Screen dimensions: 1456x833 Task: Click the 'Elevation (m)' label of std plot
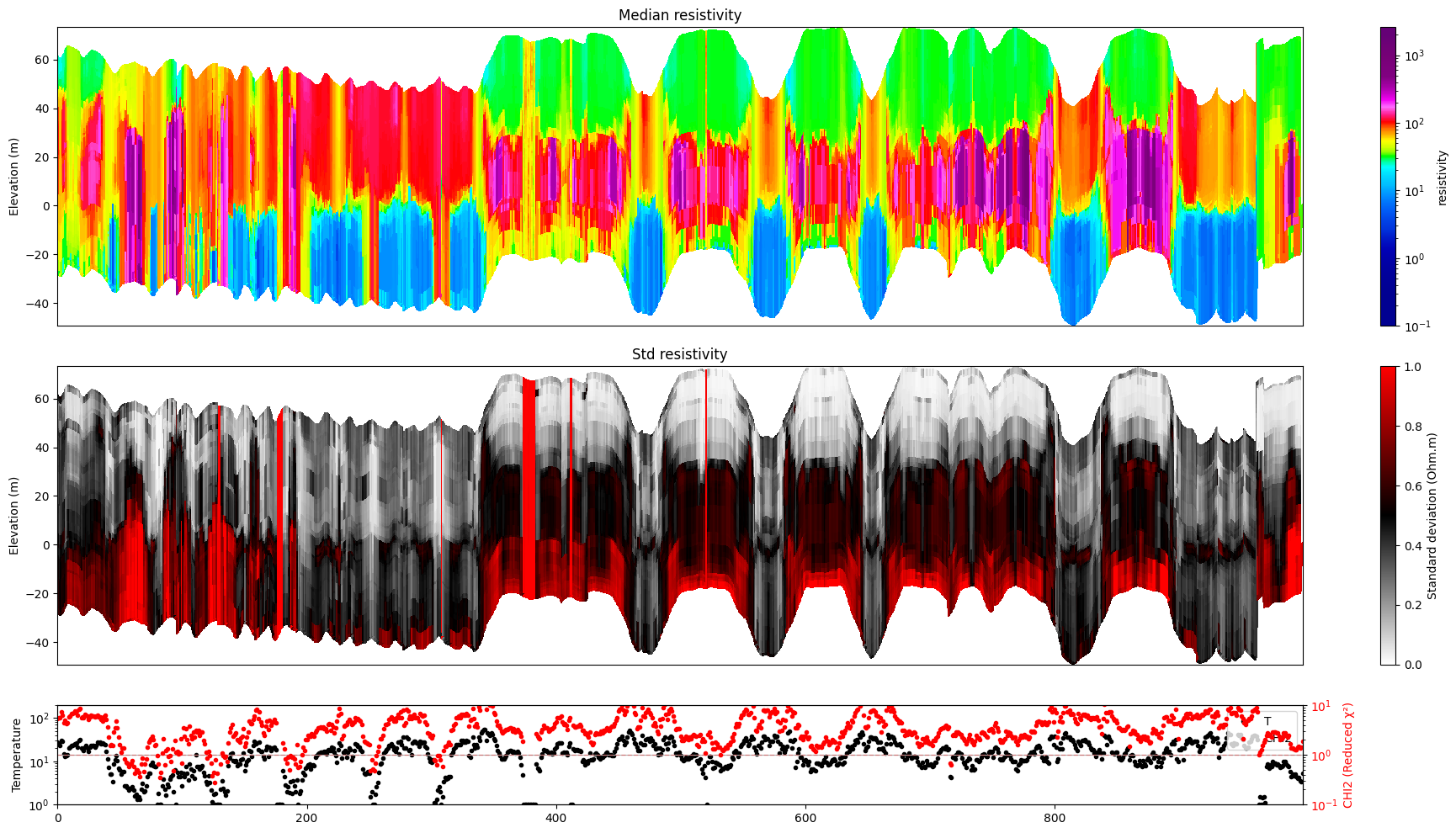click(x=14, y=515)
